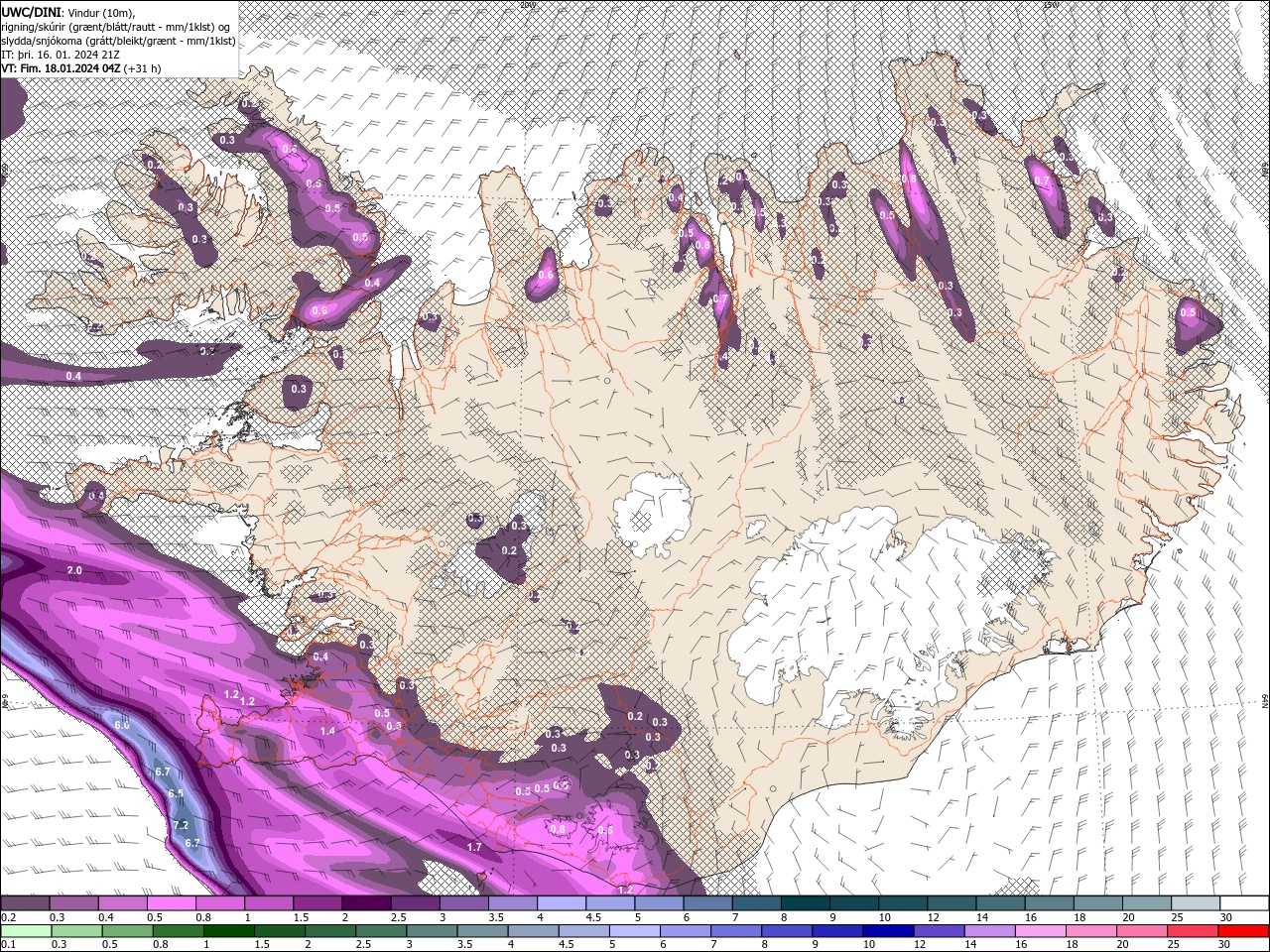The height and width of the screenshot is (952, 1270).
Task: Click the (+31 h) forecast offset
Action: pyautogui.click(x=142, y=68)
